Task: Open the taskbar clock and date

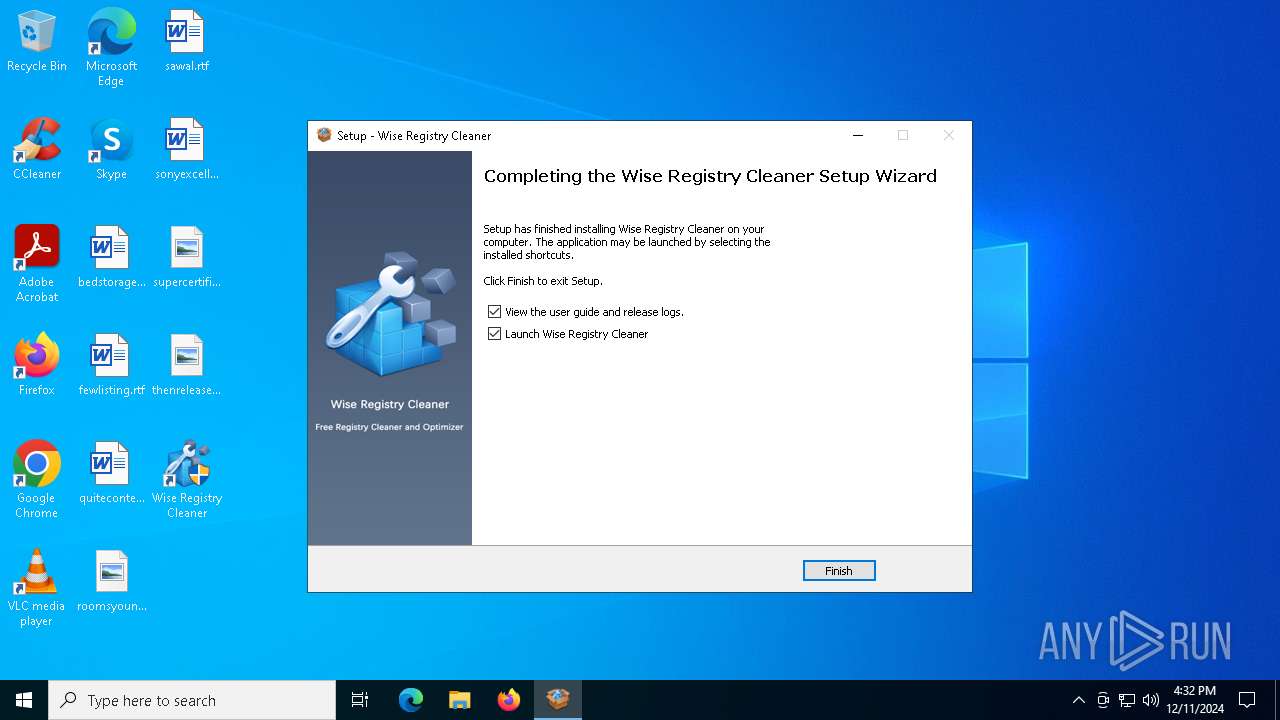Action: click(1195, 700)
